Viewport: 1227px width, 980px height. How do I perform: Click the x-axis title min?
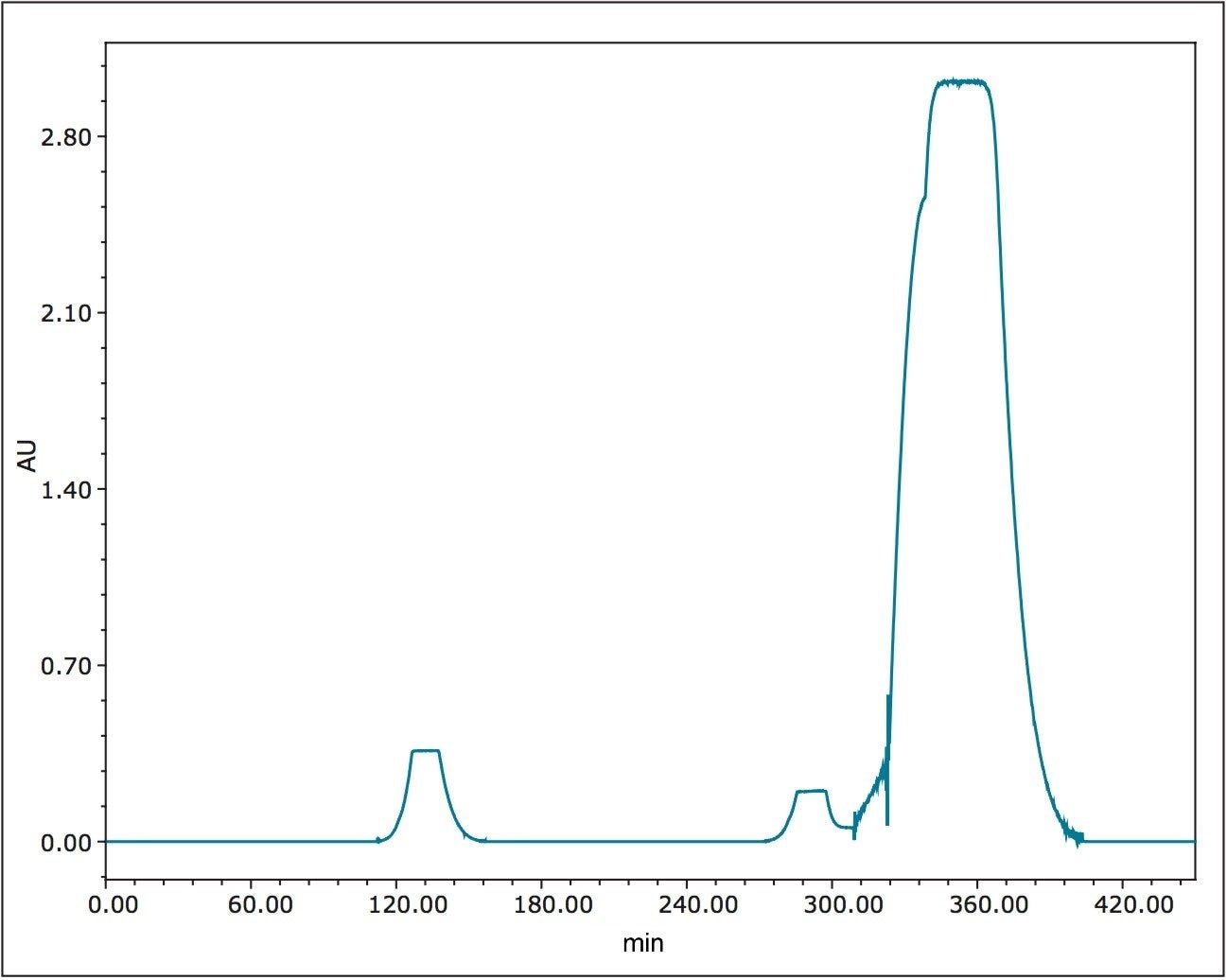point(642,943)
